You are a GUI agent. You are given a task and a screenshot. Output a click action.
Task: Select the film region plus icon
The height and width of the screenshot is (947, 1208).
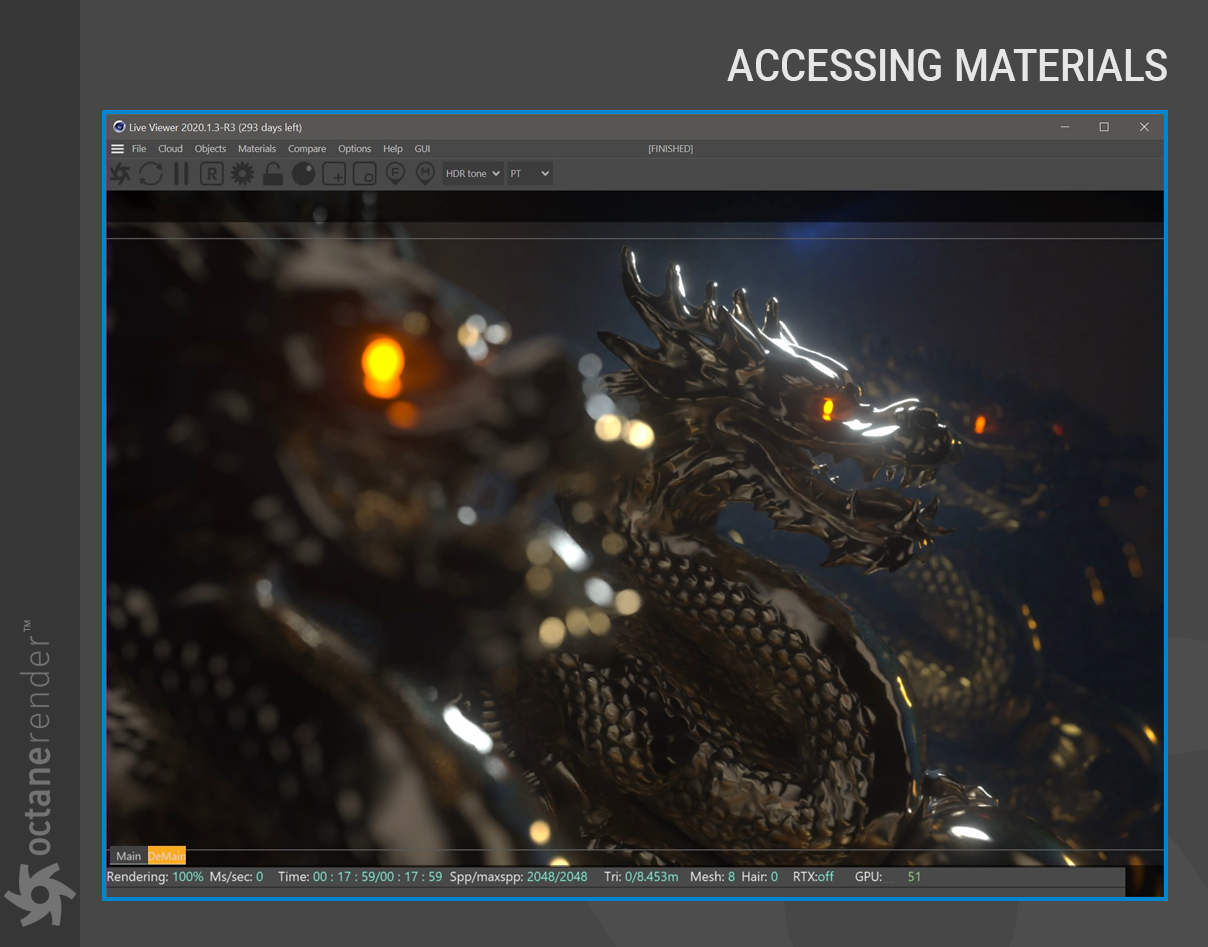click(x=334, y=174)
